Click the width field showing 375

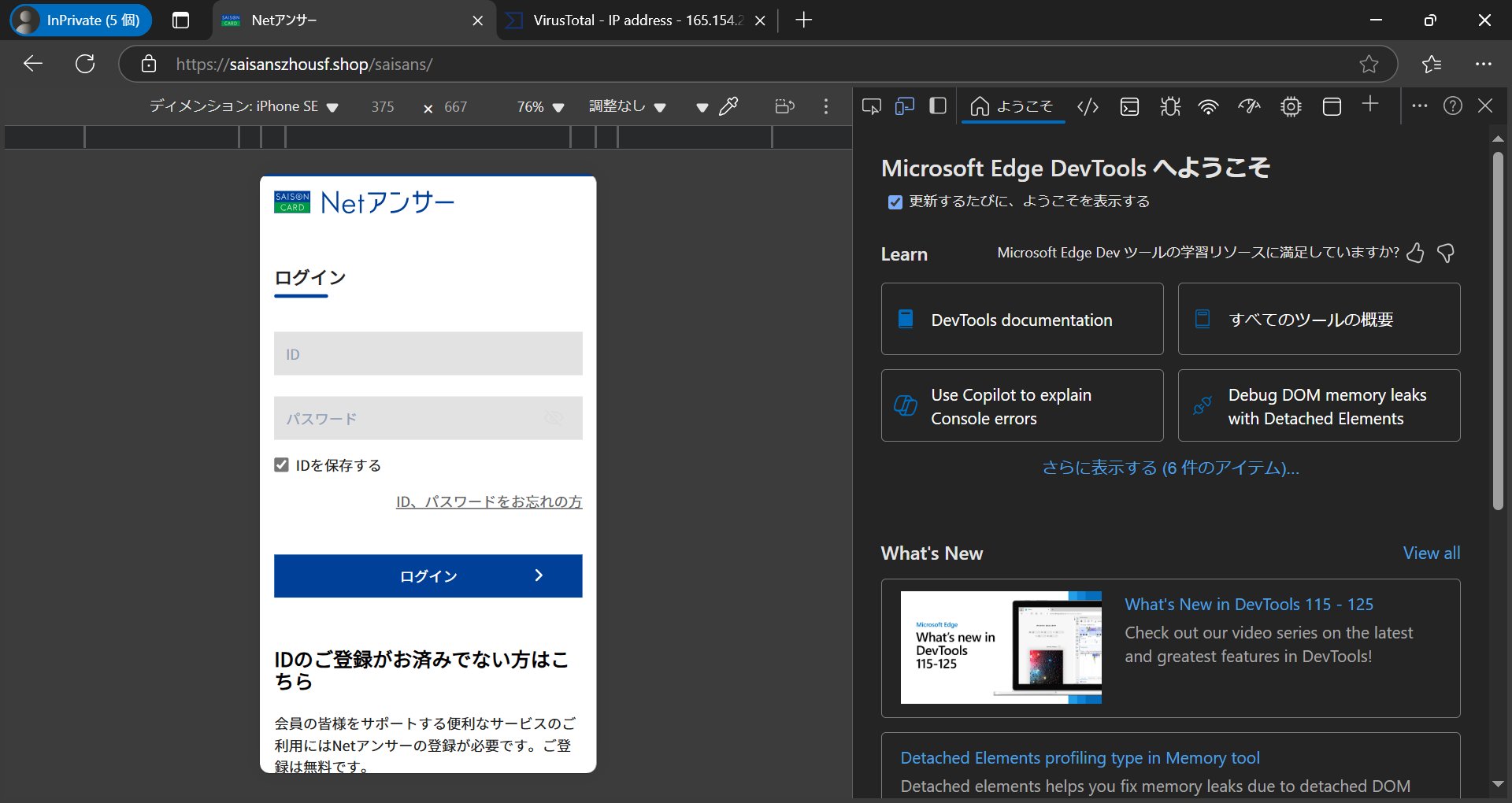tap(383, 106)
